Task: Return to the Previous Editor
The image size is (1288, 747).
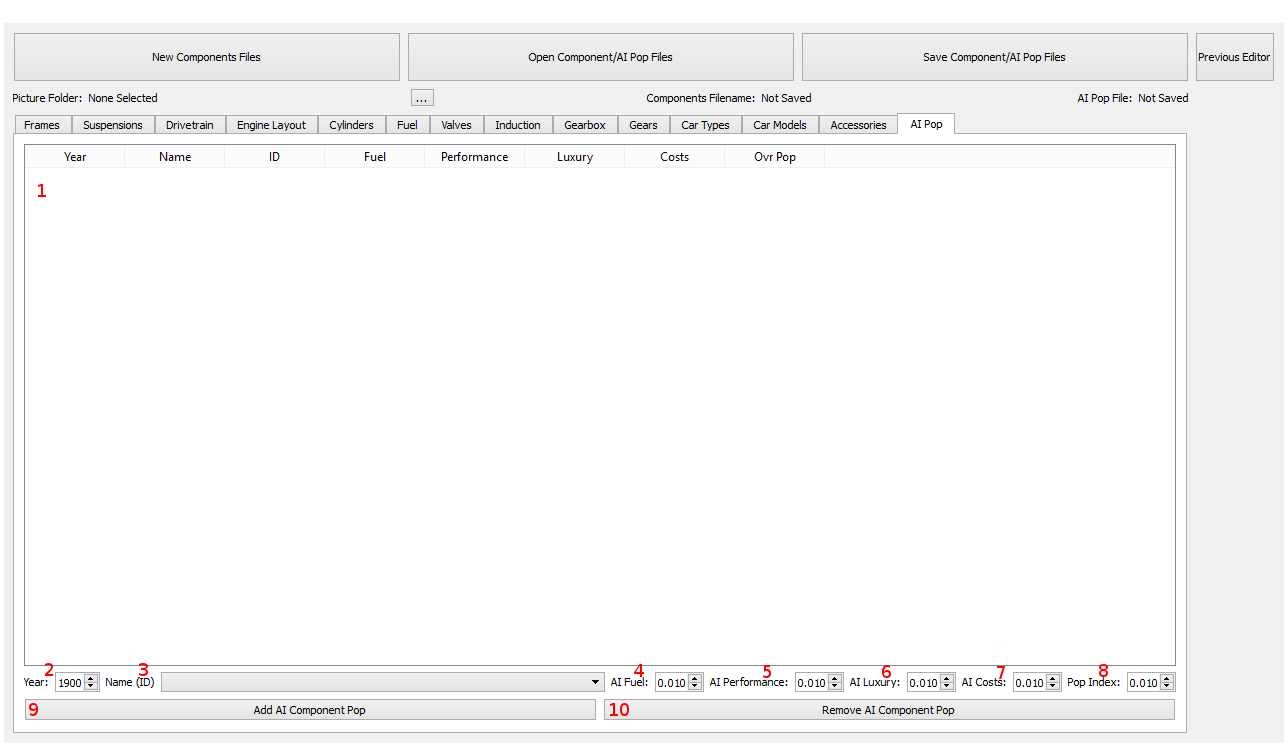Action: 1234,57
